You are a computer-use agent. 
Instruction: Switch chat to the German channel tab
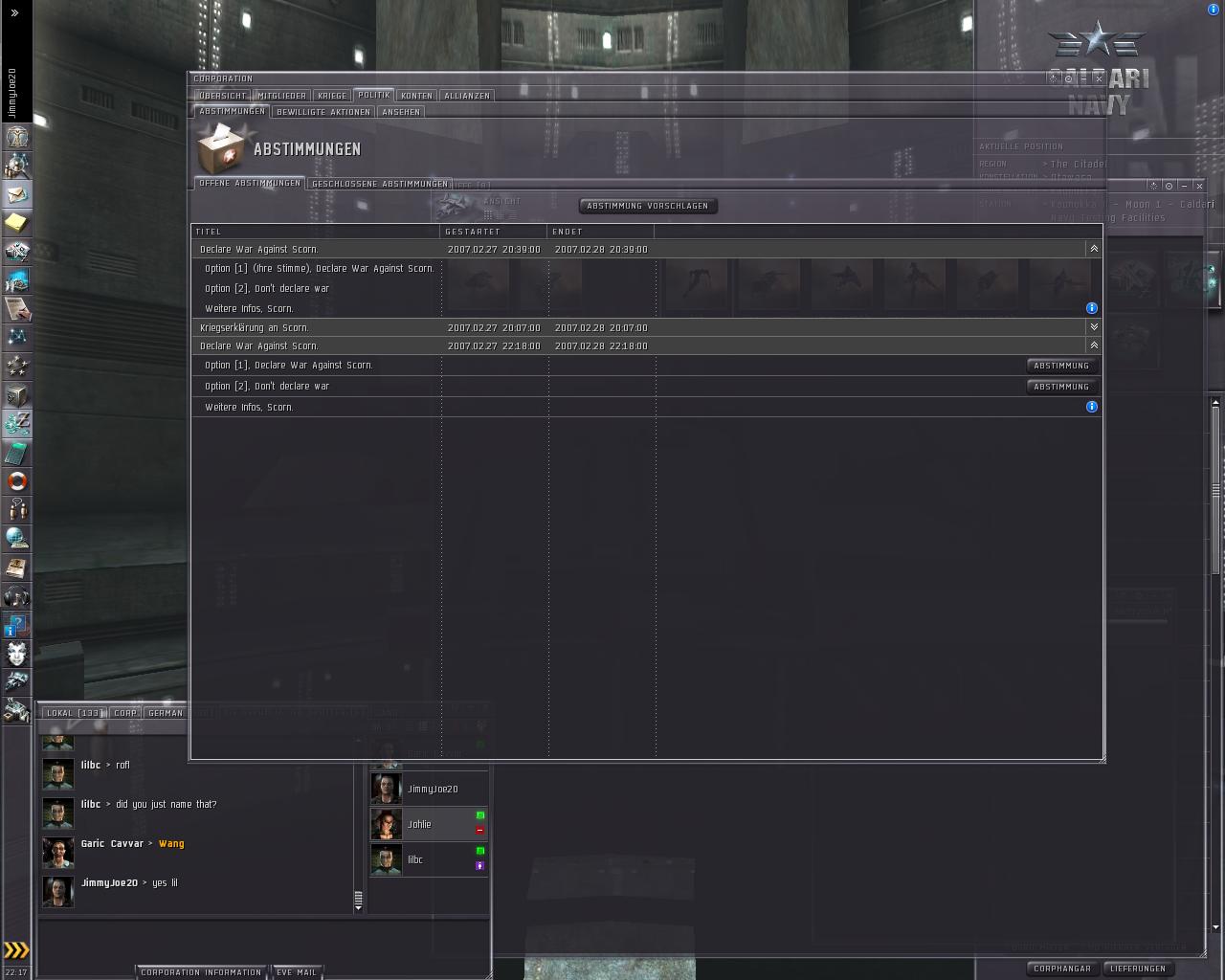[x=166, y=713]
